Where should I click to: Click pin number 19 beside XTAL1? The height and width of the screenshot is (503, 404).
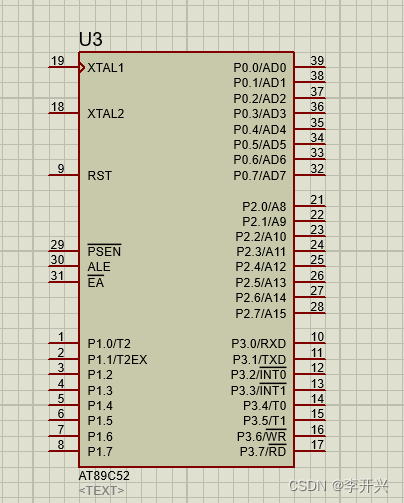coord(58,61)
